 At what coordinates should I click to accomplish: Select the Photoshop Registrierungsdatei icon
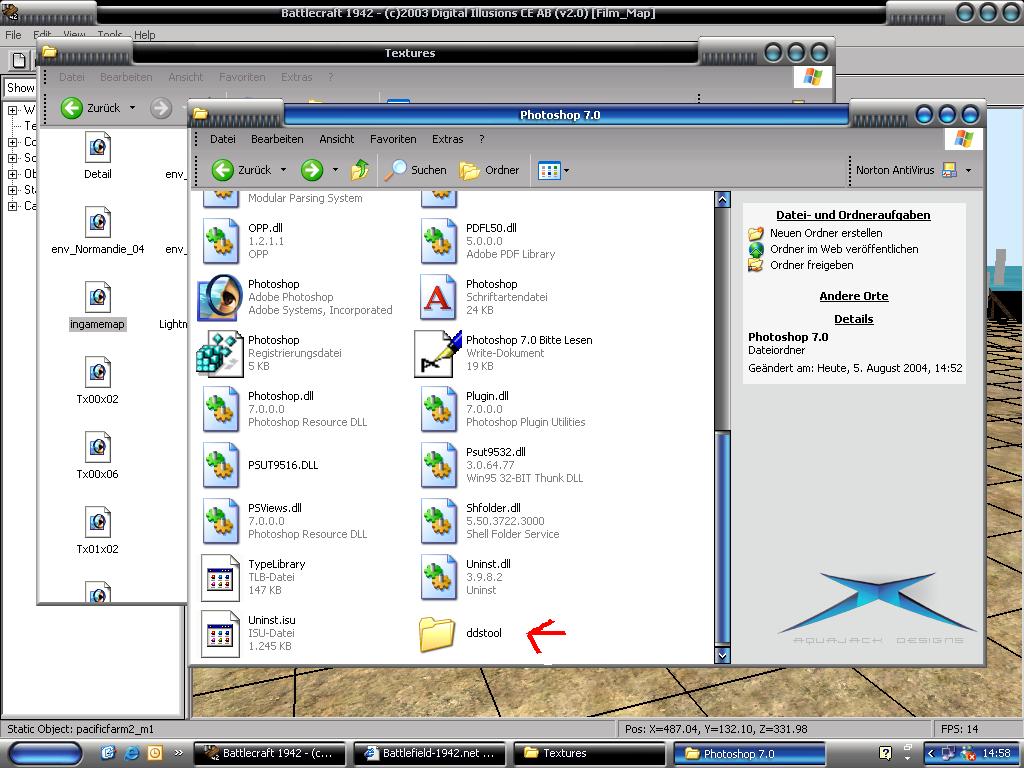[x=220, y=353]
